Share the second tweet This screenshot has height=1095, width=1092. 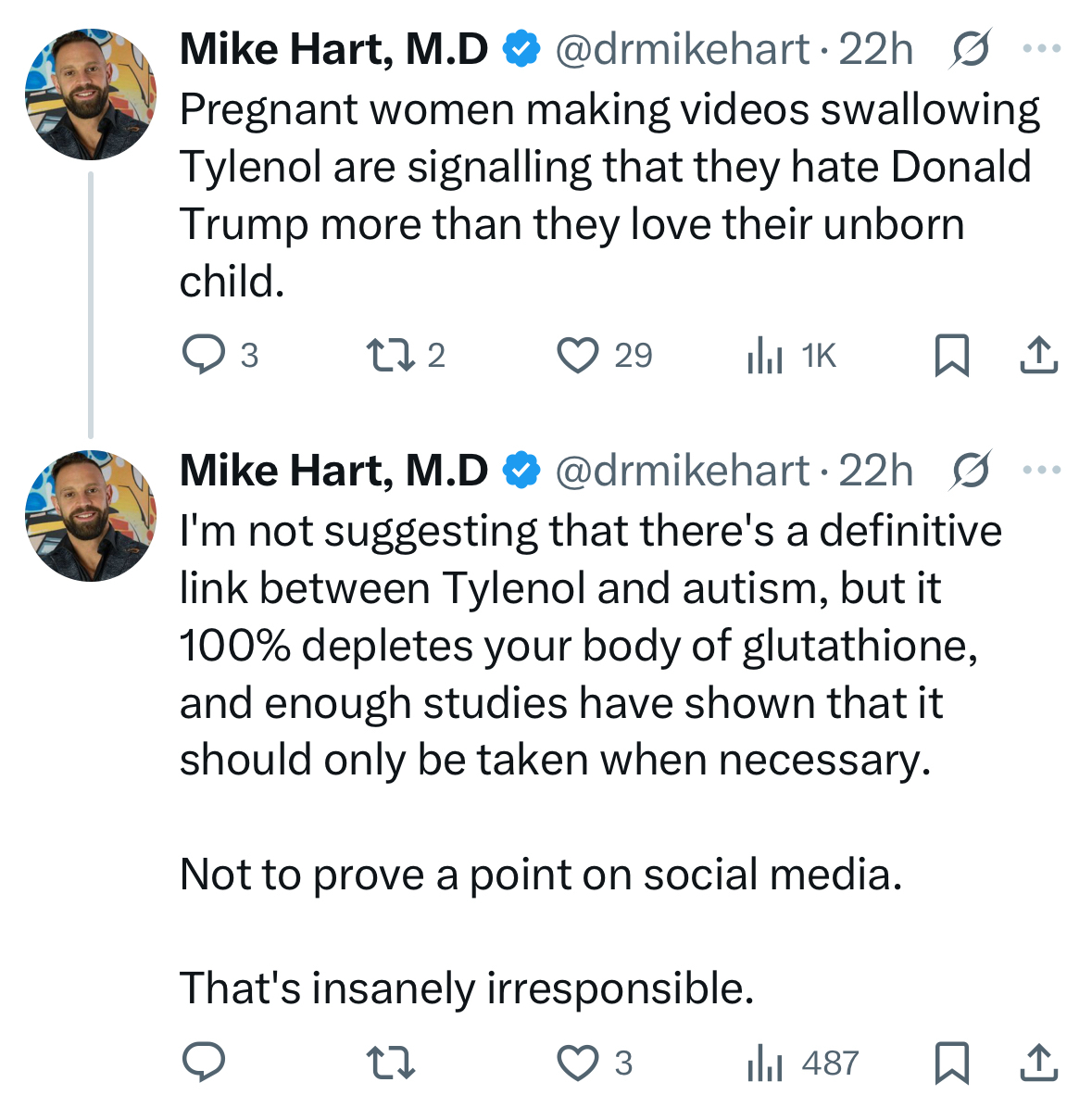coord(1038,1062)
